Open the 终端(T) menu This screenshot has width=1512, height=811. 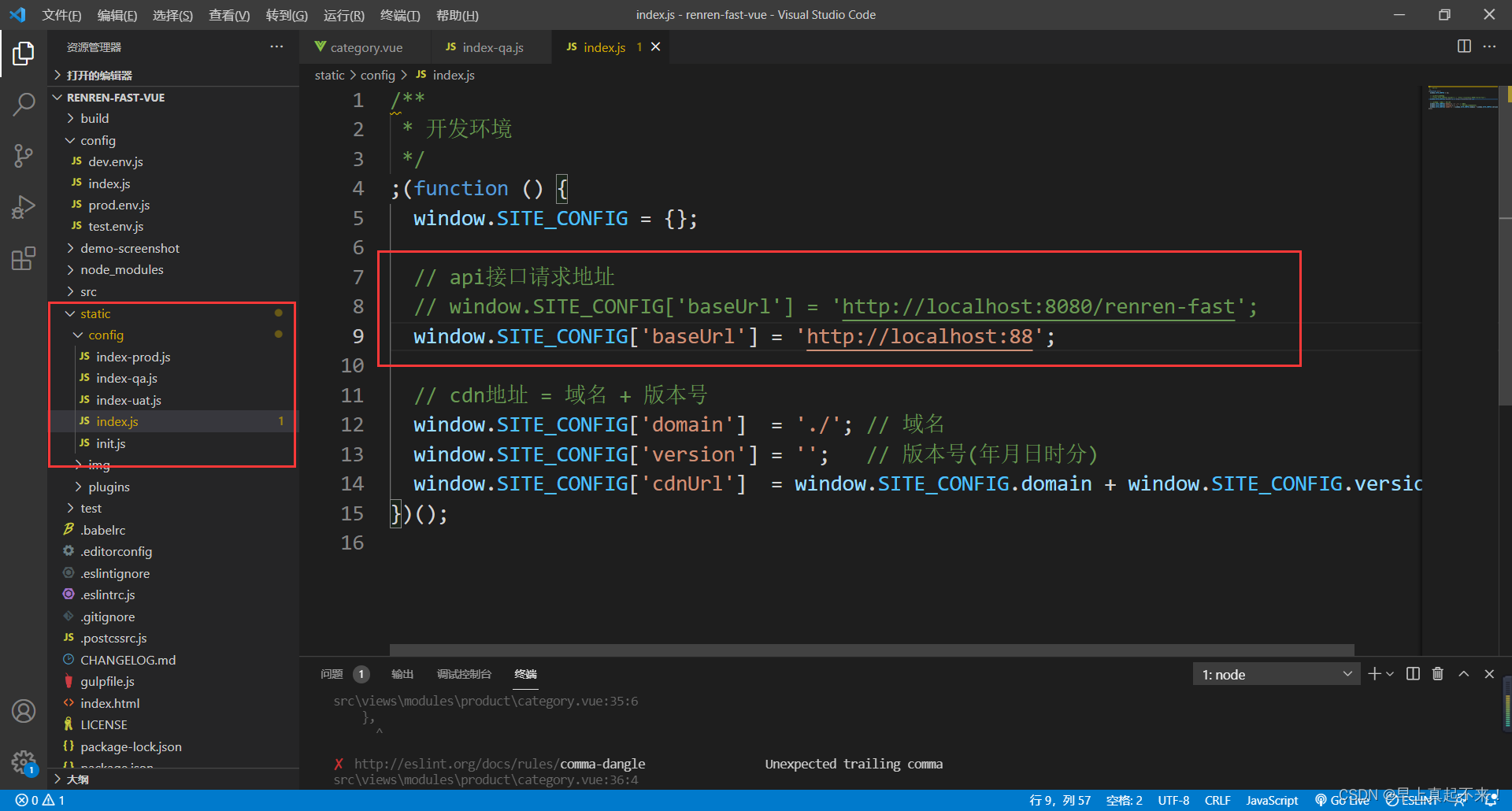coord(400,15)
